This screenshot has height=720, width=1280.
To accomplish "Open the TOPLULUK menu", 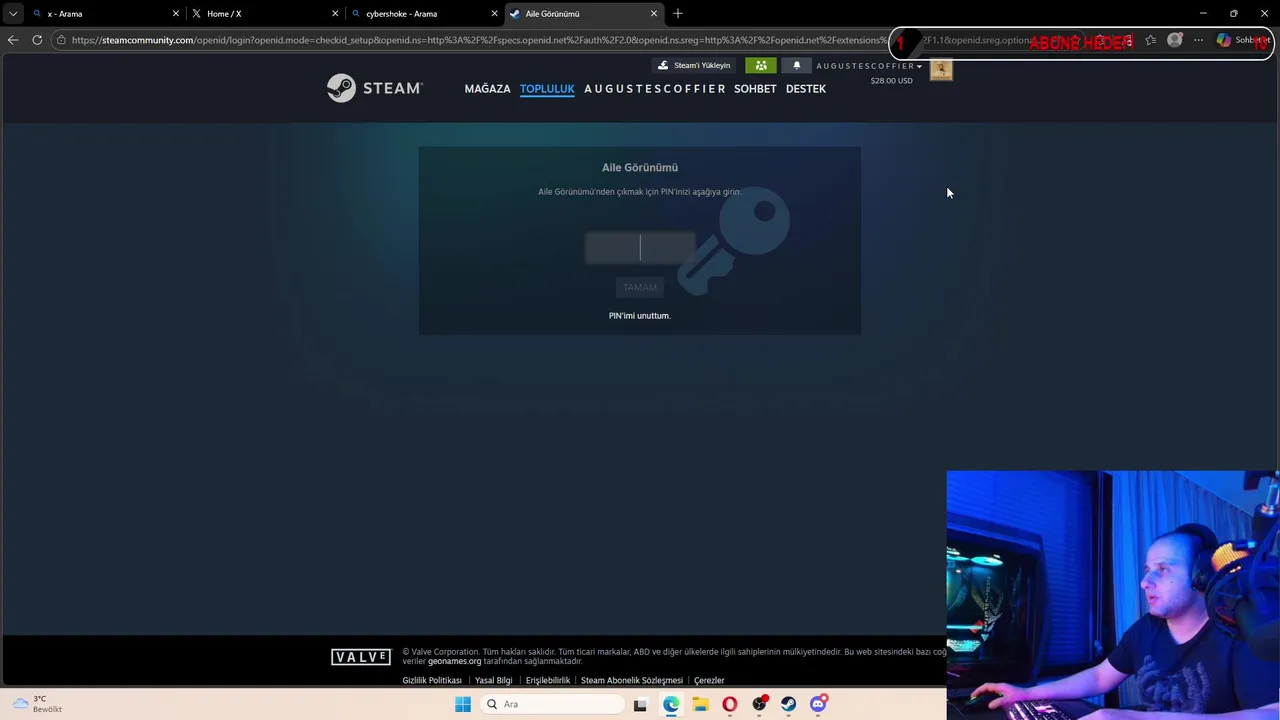I will [x=547, y=89].
